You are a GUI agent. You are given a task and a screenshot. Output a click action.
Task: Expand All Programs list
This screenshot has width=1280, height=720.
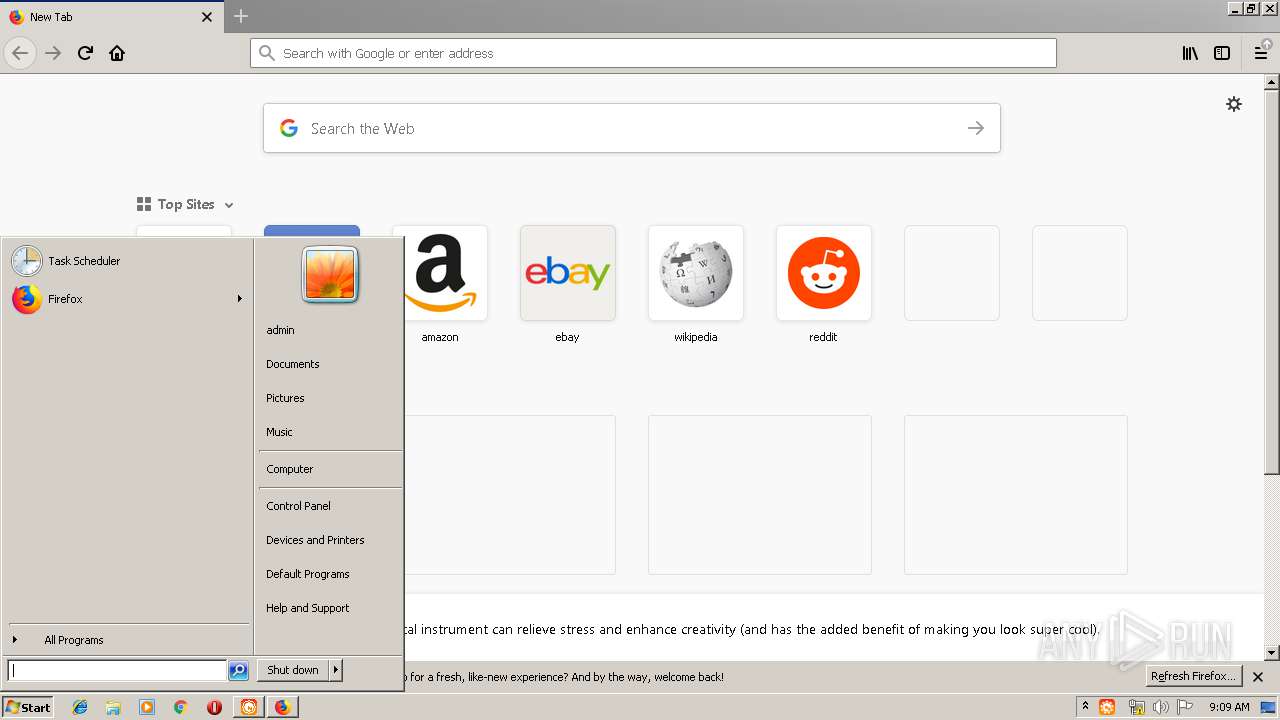point(127,640)
